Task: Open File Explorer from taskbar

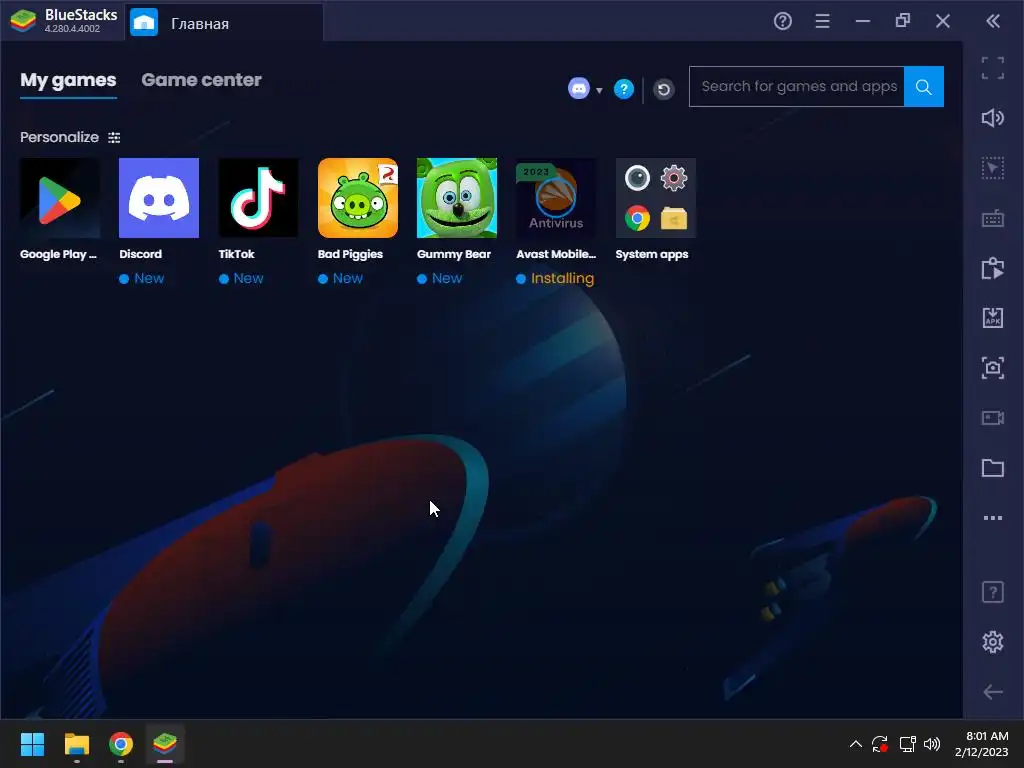Action: coord(76,744)
